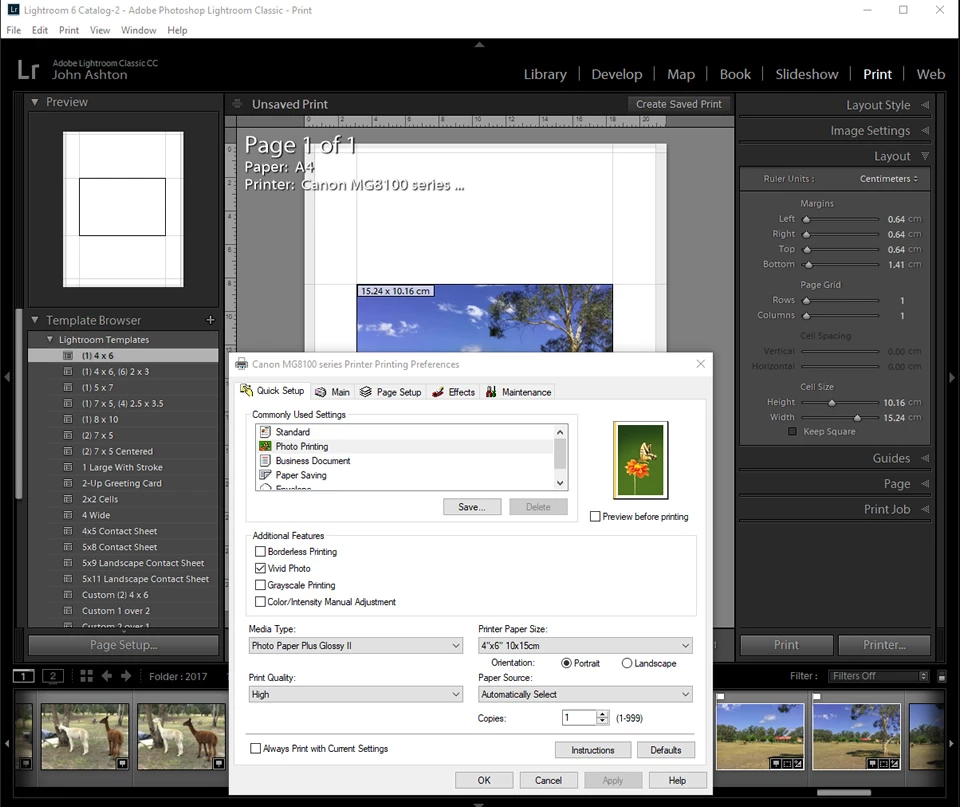Change Ruler Units from Centimeters

point(888,179)
